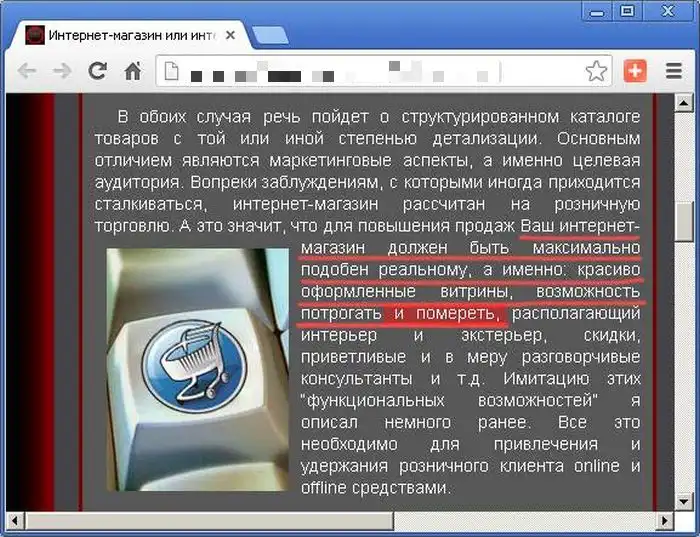Viewport: 700px width, 537px height.
Task: Bookmark this page with the star icon
Action: click(x=596, y=71)
